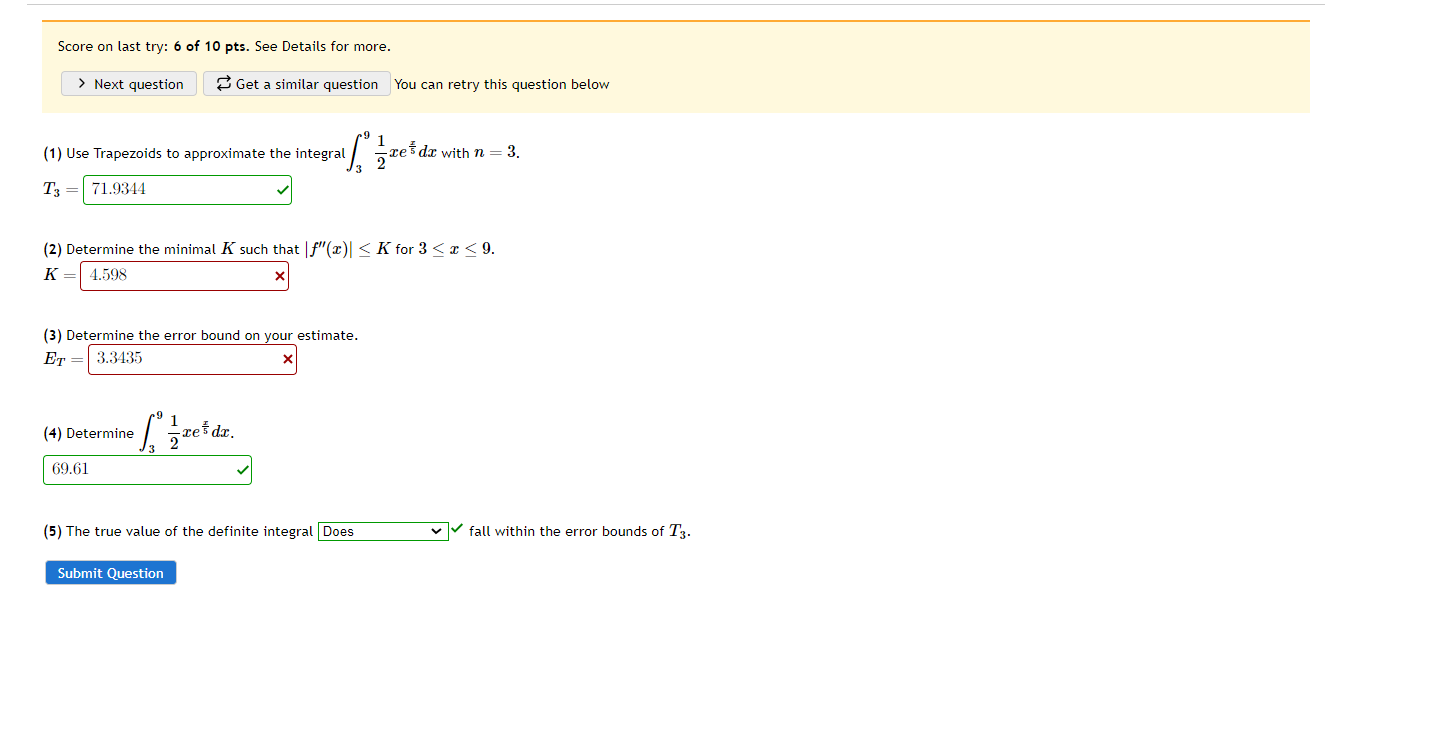The image size is (1432, 752).
Task: Click the arrow icon on Next question button
Action: pyautogui.click(x=80, y=83)
